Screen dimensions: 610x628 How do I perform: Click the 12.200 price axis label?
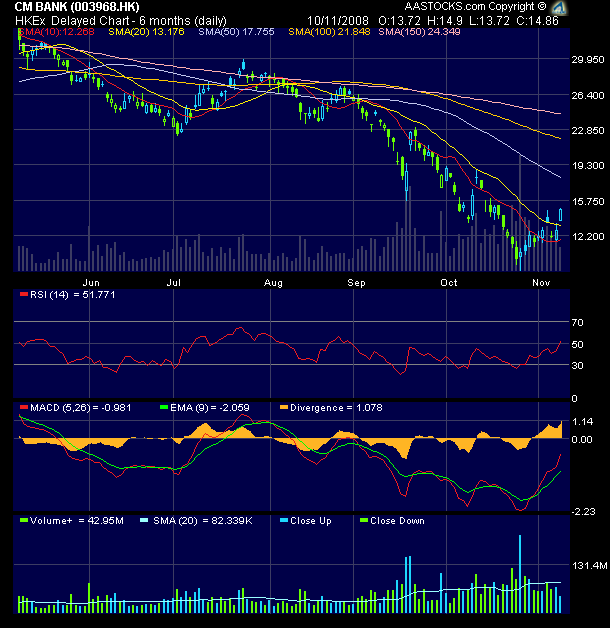click(588, 236)
